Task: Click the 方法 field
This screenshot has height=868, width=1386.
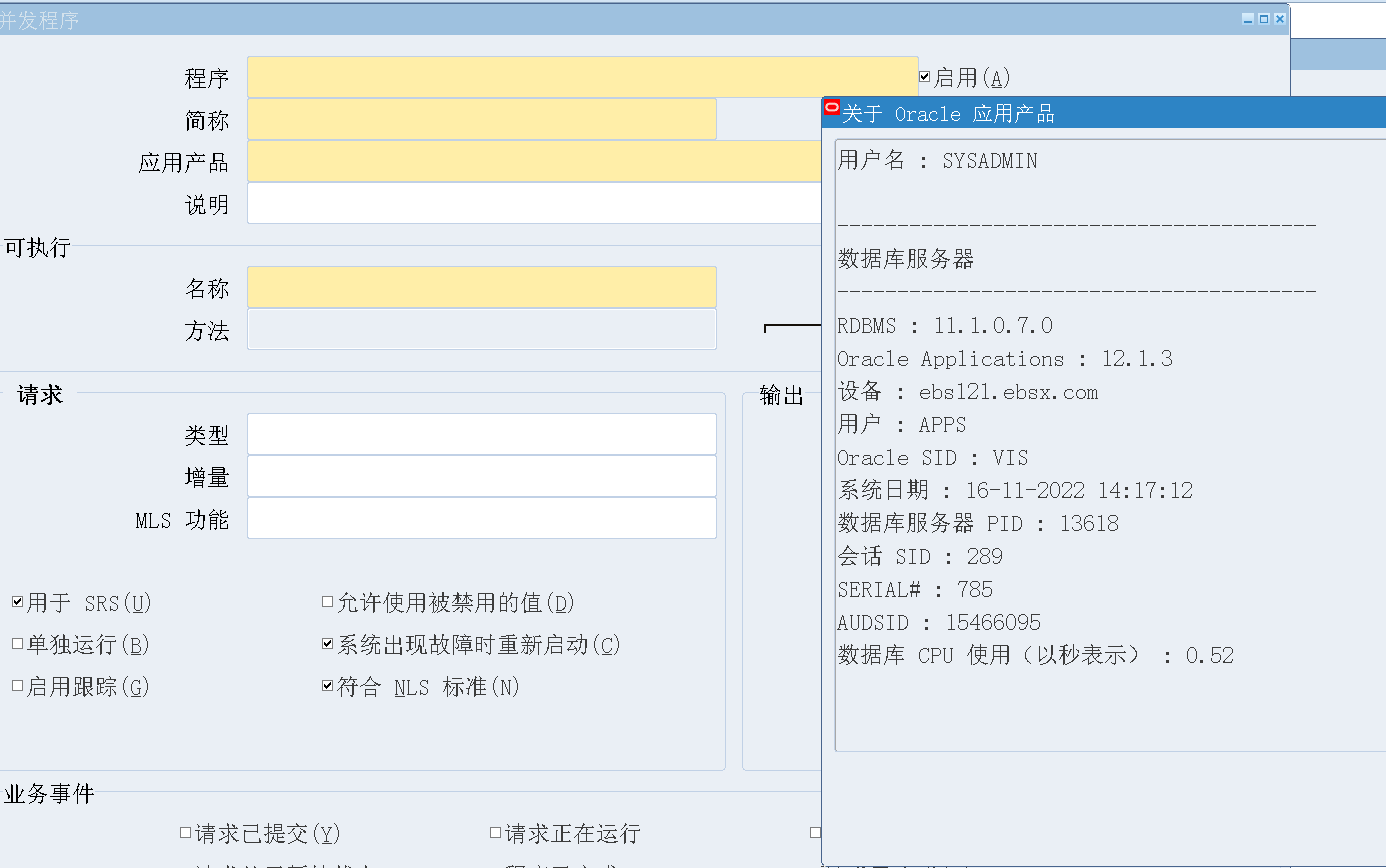Action: coord(481,329)
